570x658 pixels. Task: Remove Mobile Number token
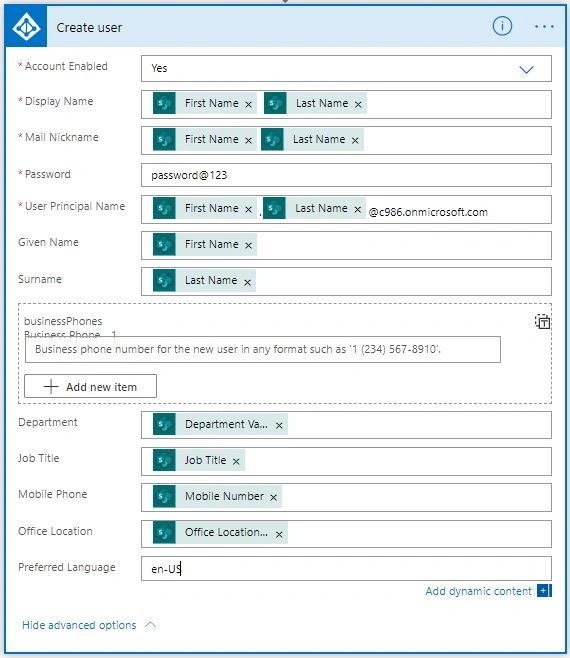(x=274, y=498)
